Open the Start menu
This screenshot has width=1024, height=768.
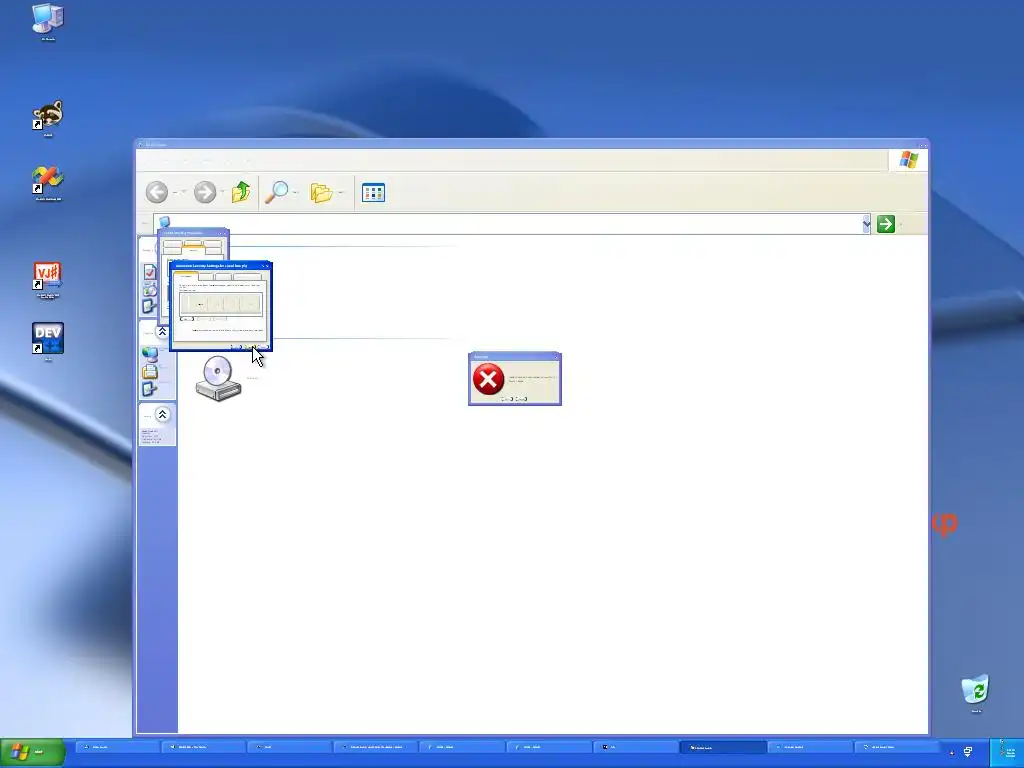[x=33, y=752]
